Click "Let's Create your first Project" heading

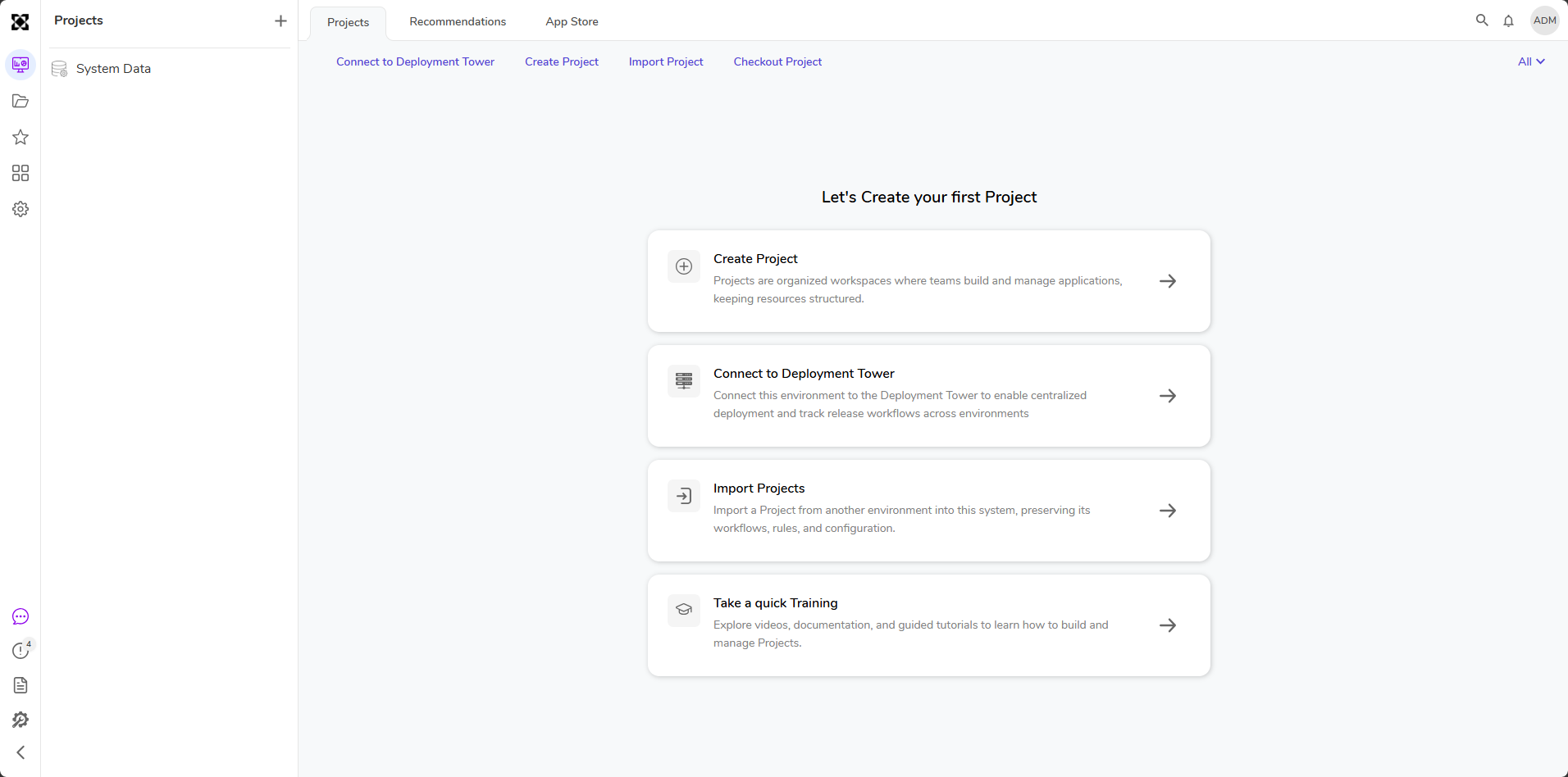929,198
